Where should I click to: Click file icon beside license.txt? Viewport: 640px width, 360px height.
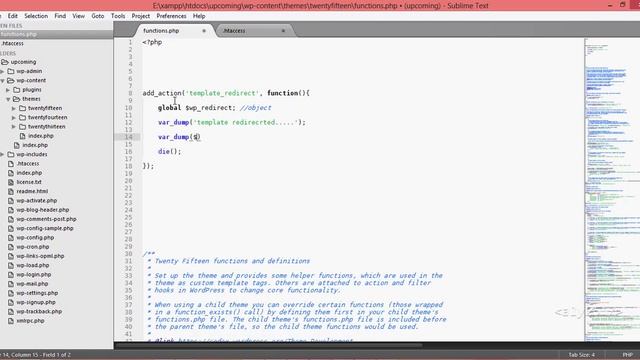[x=11, y=182]
